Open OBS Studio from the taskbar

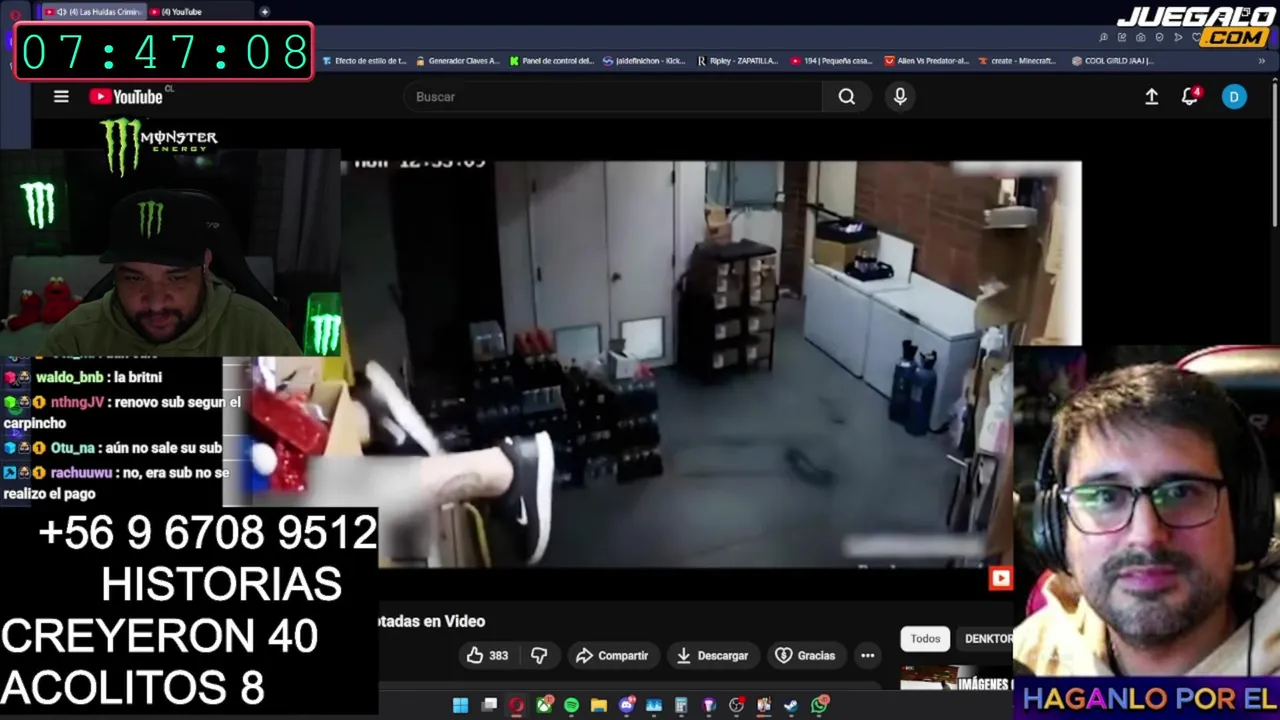(737, 705)
